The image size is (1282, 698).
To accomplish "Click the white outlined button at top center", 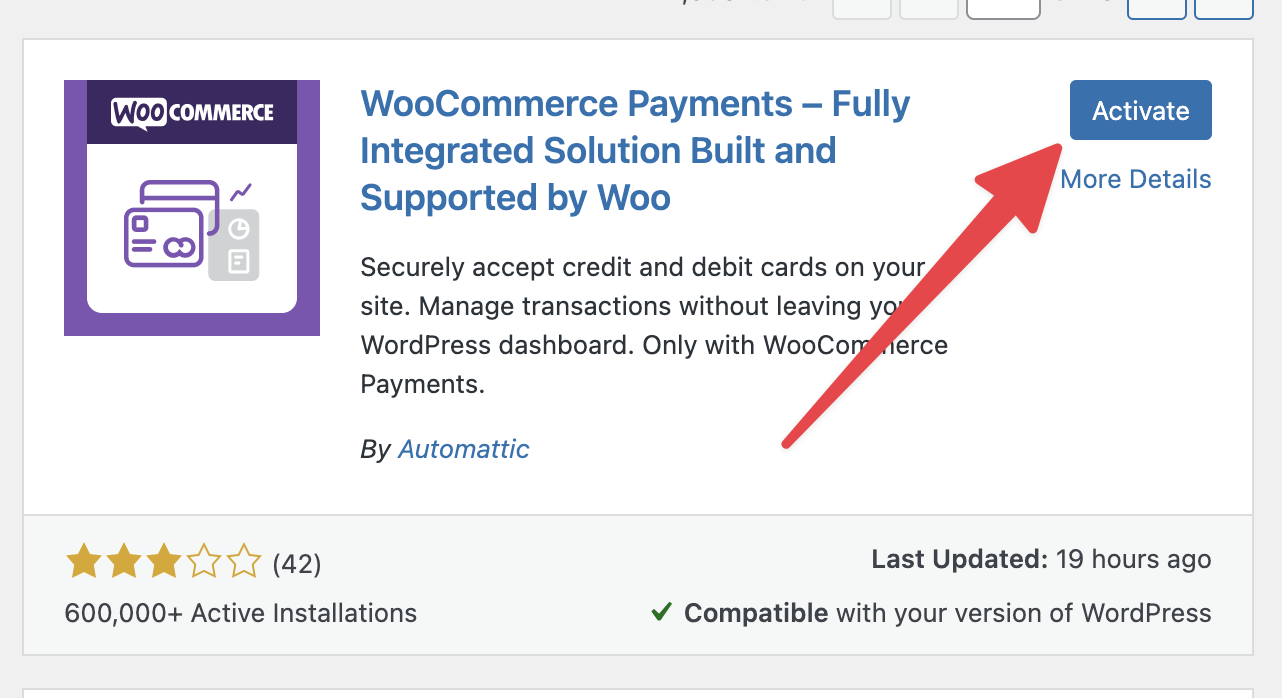I will point(1002,9).
